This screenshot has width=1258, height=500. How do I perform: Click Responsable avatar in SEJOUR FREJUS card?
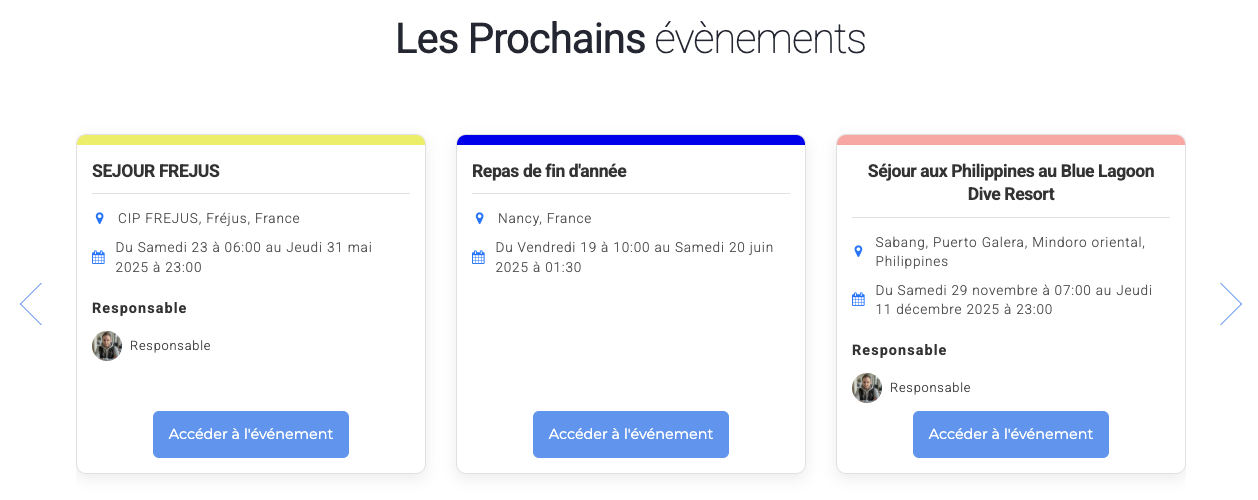pyautogui.click(x=107, y=346)
